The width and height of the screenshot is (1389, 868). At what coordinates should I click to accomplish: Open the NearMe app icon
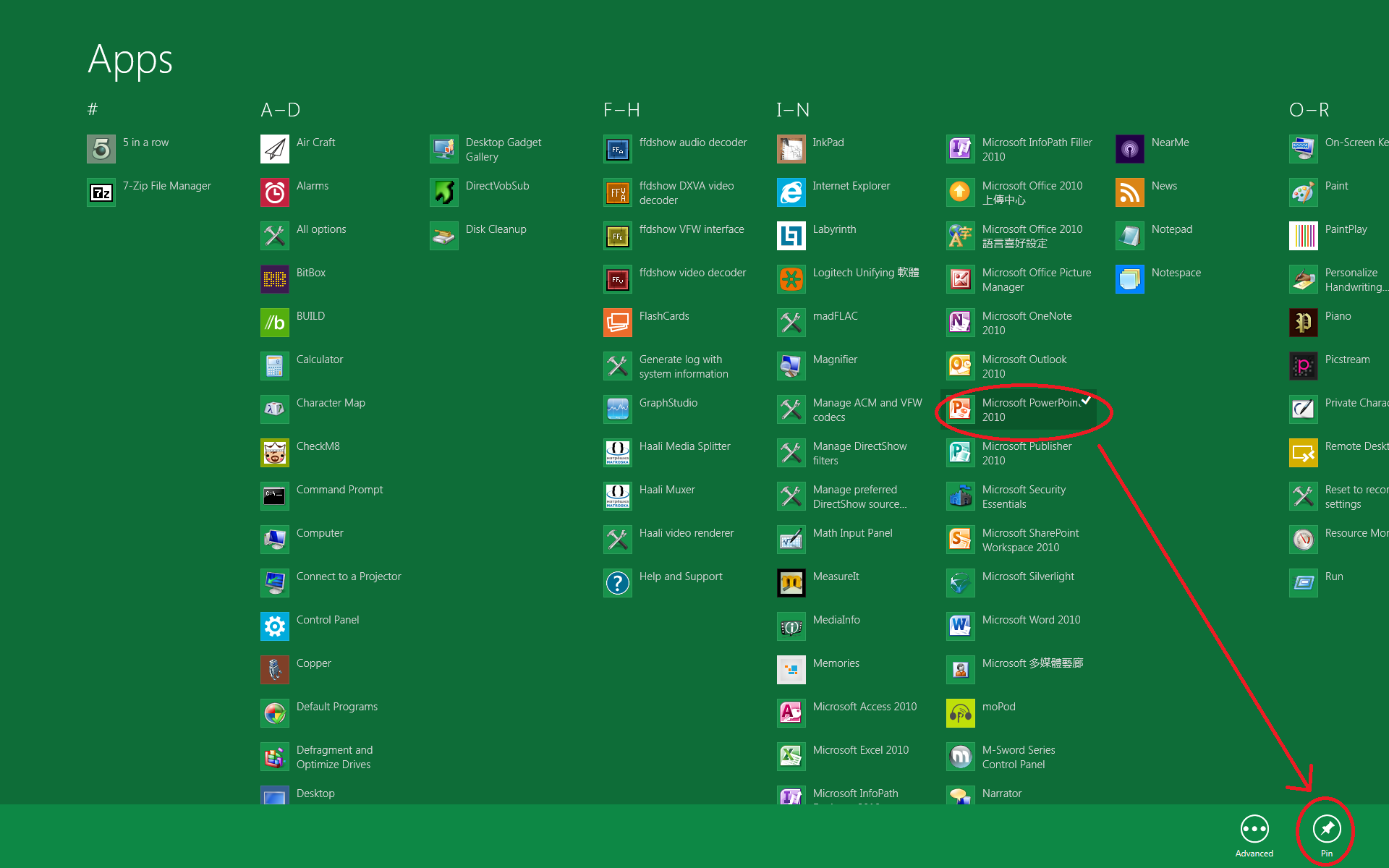pyautogui.click(x=1130, y=149)
